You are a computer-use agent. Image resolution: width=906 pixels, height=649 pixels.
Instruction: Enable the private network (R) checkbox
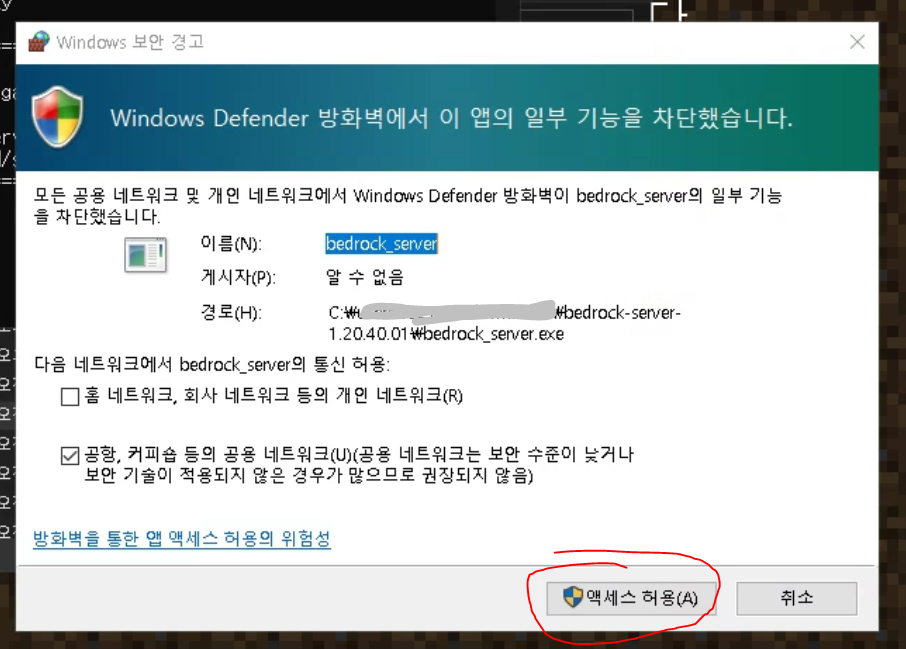(x=70, y=396)
